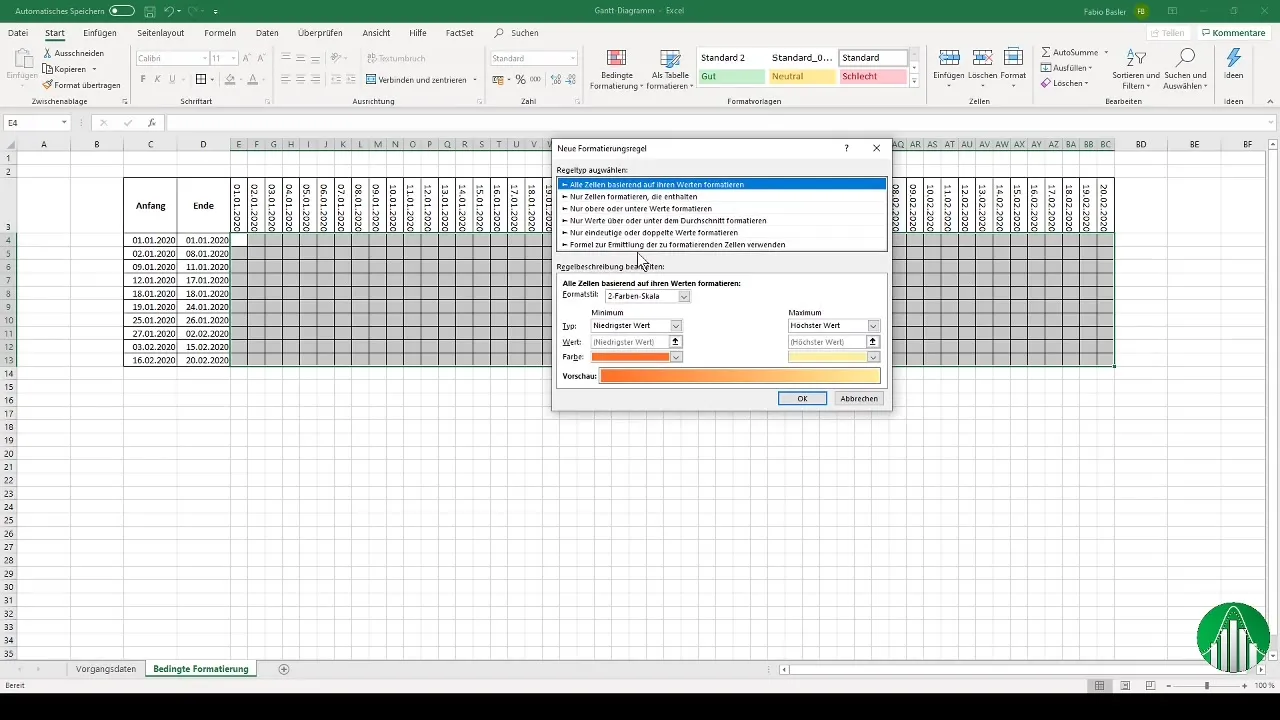Click the Kommentare button
This screenshot has height=720, width=1280.
point(1235,33)
